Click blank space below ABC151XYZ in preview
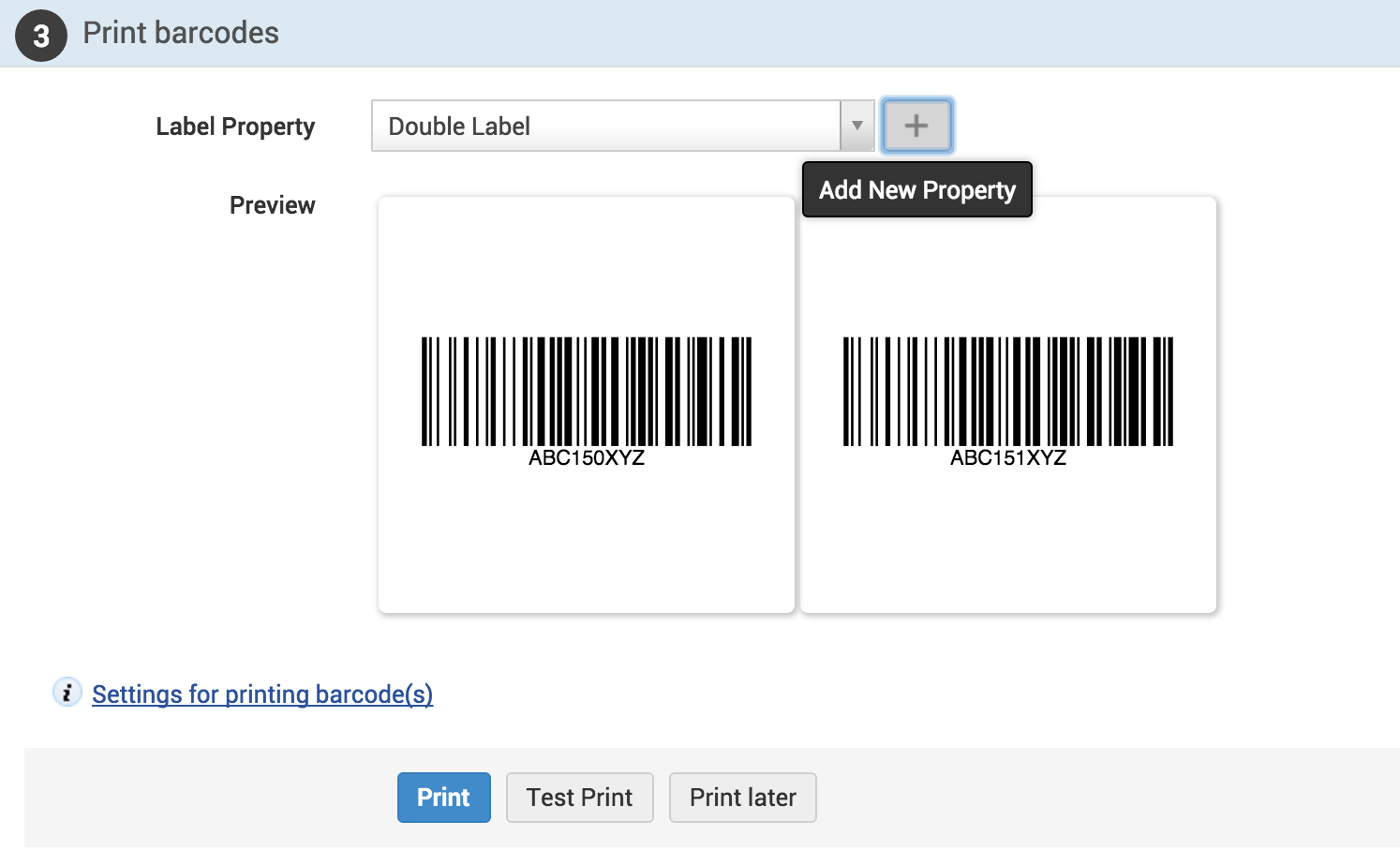1400x851 pixels. (x=1008, y=544)
